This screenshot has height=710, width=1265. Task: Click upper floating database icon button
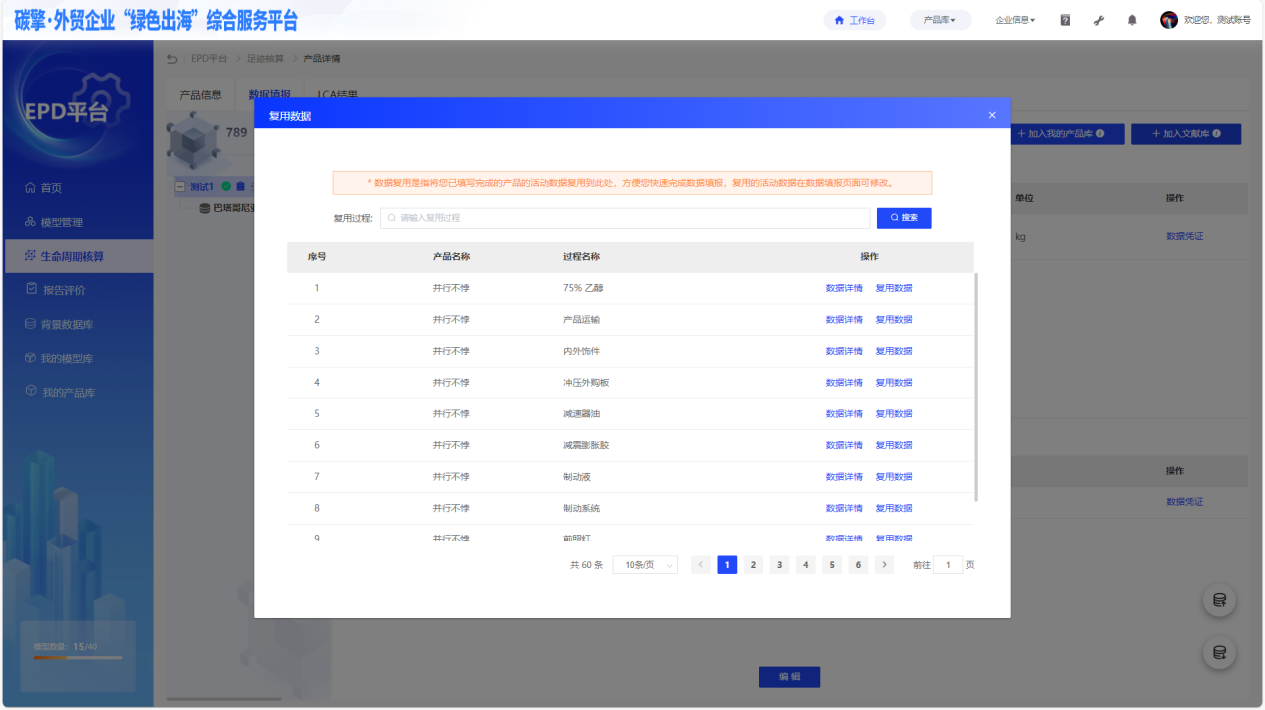coord(1219,600)
